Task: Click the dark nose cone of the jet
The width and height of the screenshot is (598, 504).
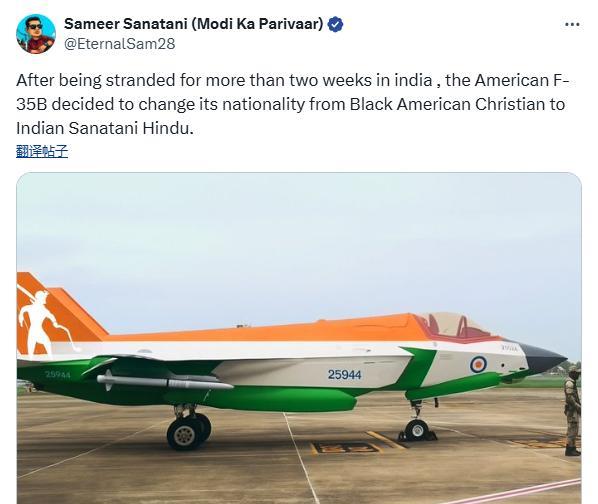Action: pyautogui.click(x=543, y=358)
